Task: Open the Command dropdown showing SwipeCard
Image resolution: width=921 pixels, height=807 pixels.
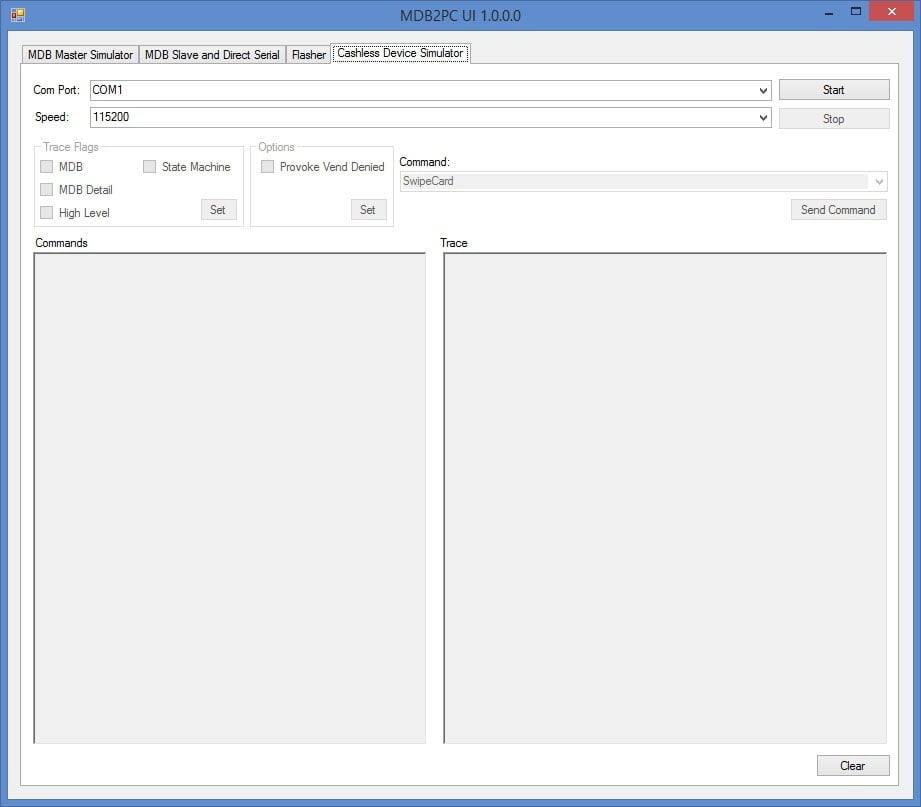Action: pyautogui.click(x=879, y=181)
